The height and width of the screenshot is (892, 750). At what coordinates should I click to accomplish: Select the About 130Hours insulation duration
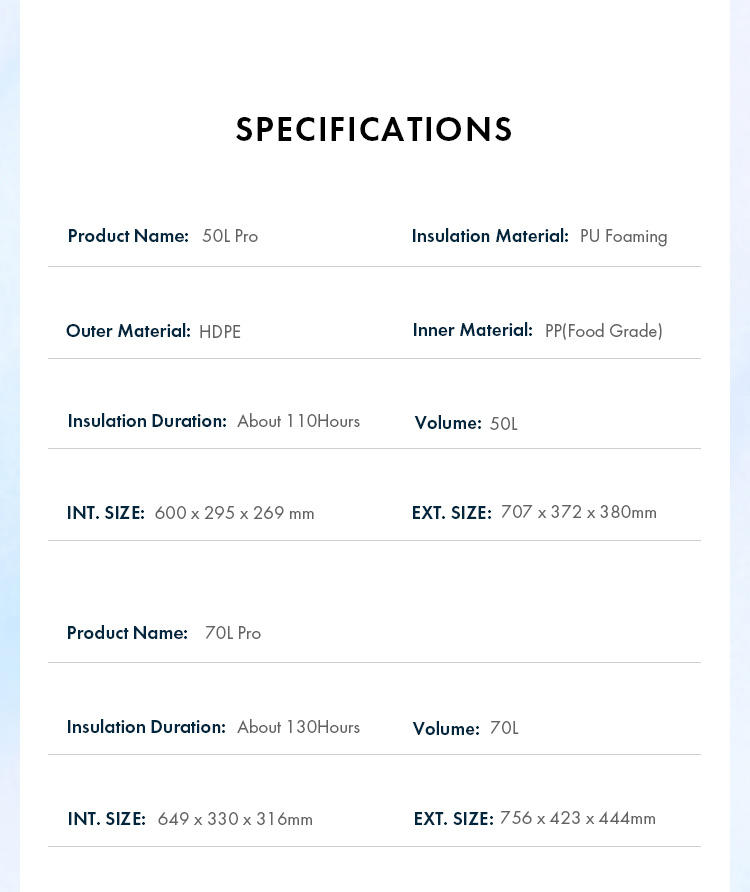(298, 727)
